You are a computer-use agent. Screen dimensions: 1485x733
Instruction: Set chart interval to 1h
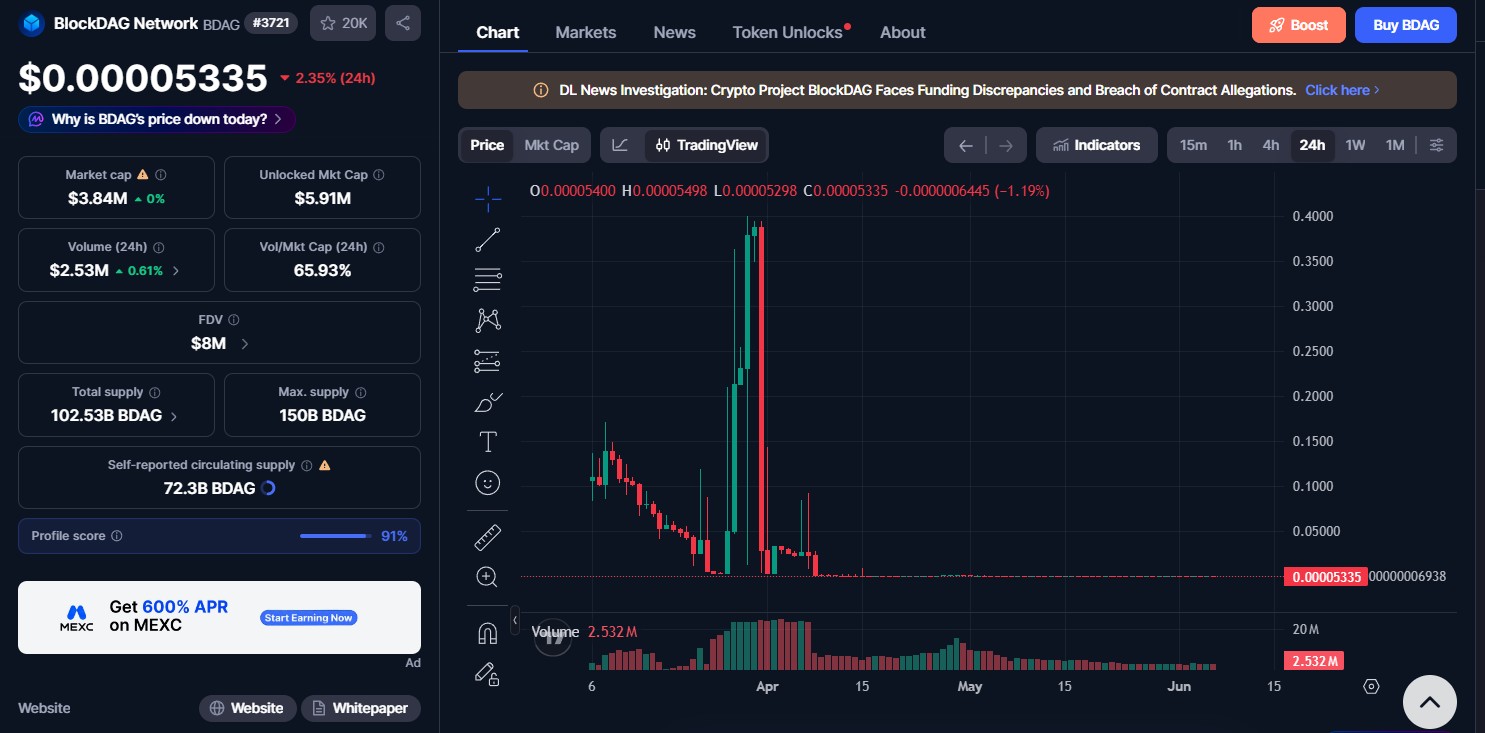tap(1235, 145)
